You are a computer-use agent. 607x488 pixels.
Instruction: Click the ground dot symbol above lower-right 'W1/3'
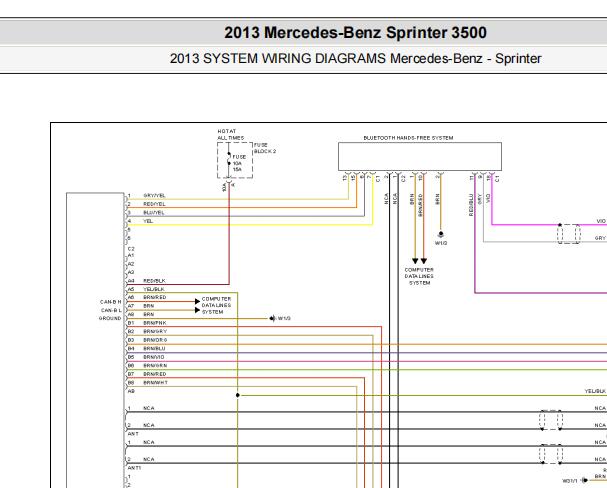coord(441,234)
